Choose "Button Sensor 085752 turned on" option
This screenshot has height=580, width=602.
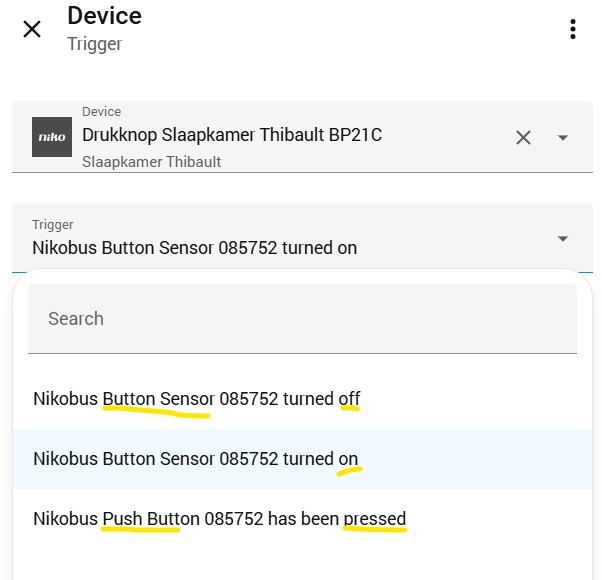point(195,459)
